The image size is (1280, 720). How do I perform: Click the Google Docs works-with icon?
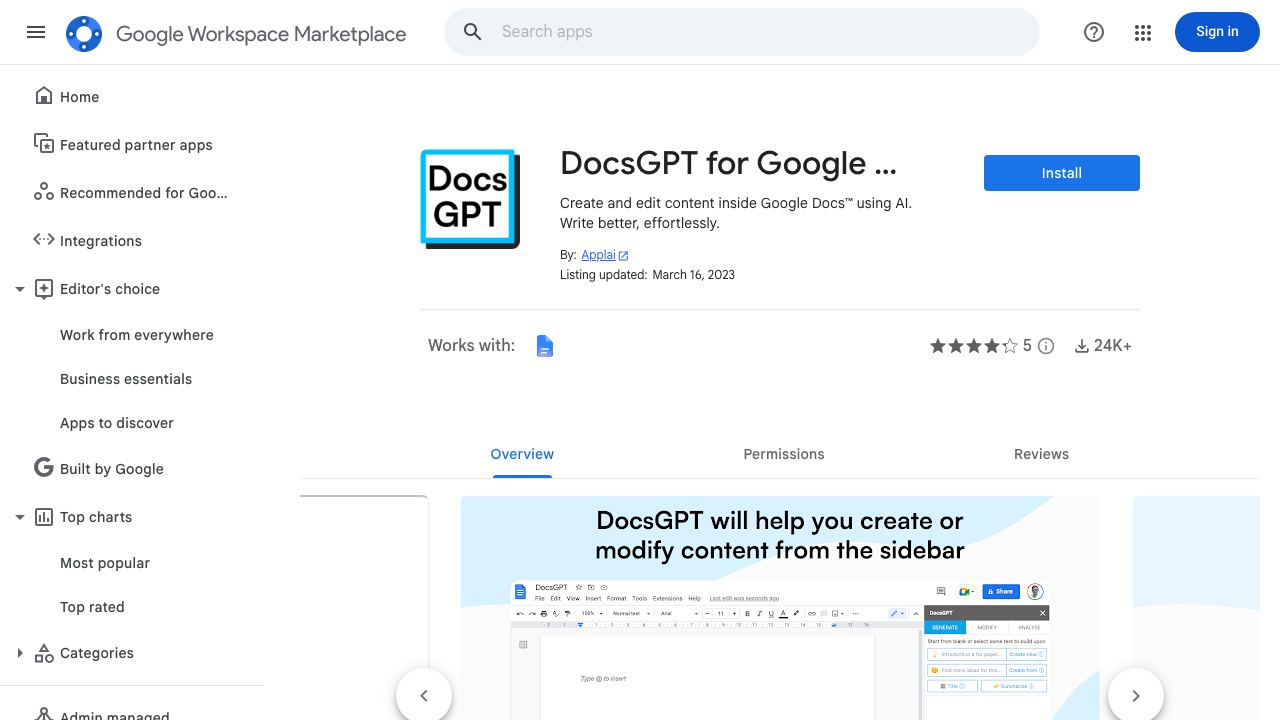pyautogui.click(x=545, y=346)
